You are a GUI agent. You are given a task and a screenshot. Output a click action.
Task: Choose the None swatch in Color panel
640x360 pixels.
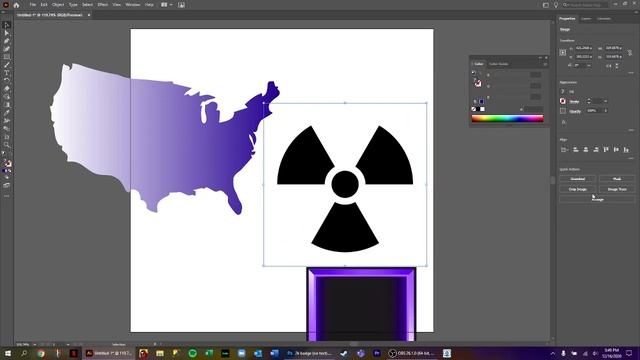tap(474, 109)
